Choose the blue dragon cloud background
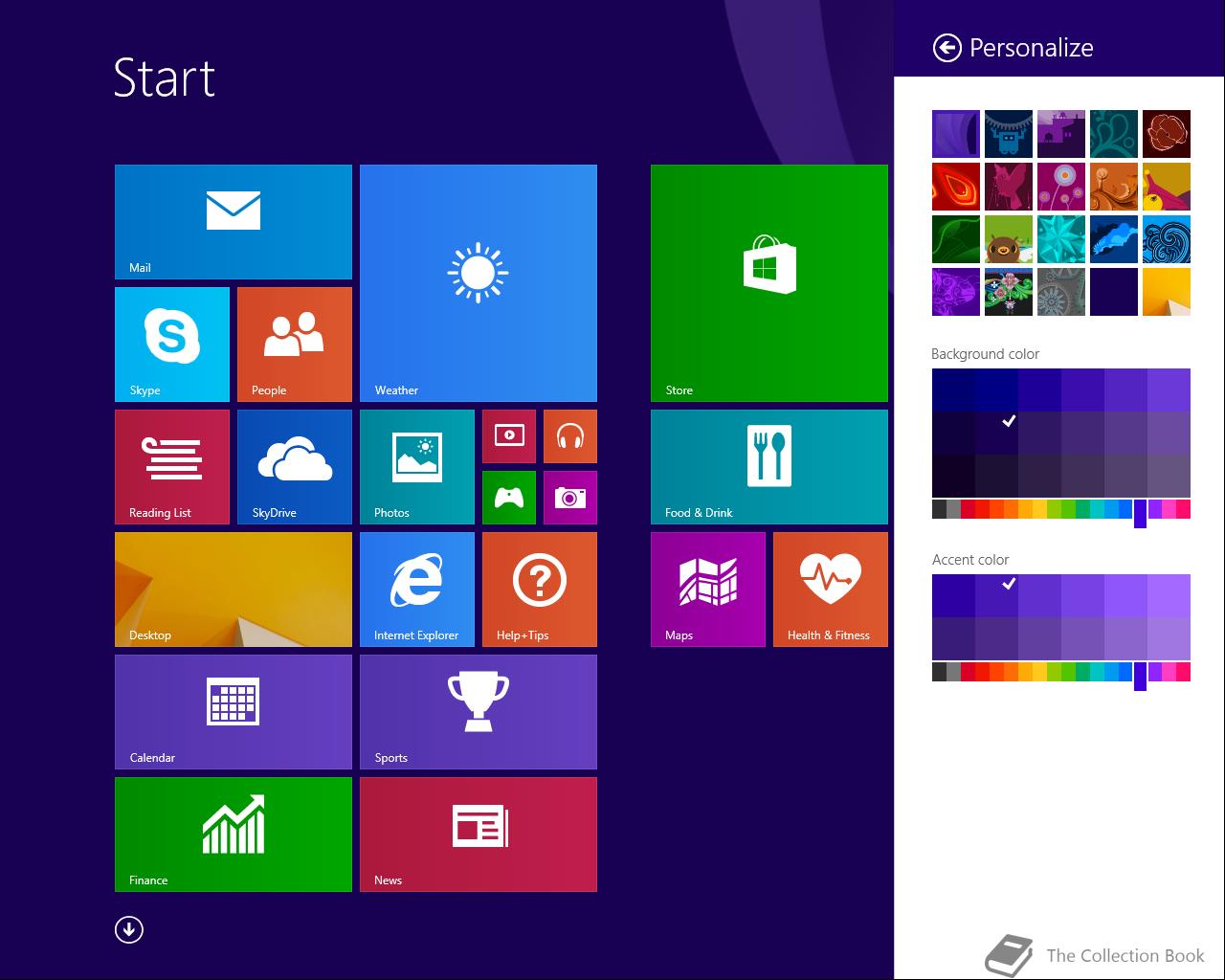Viewport: 1225px width, 980px height. 1114,239
